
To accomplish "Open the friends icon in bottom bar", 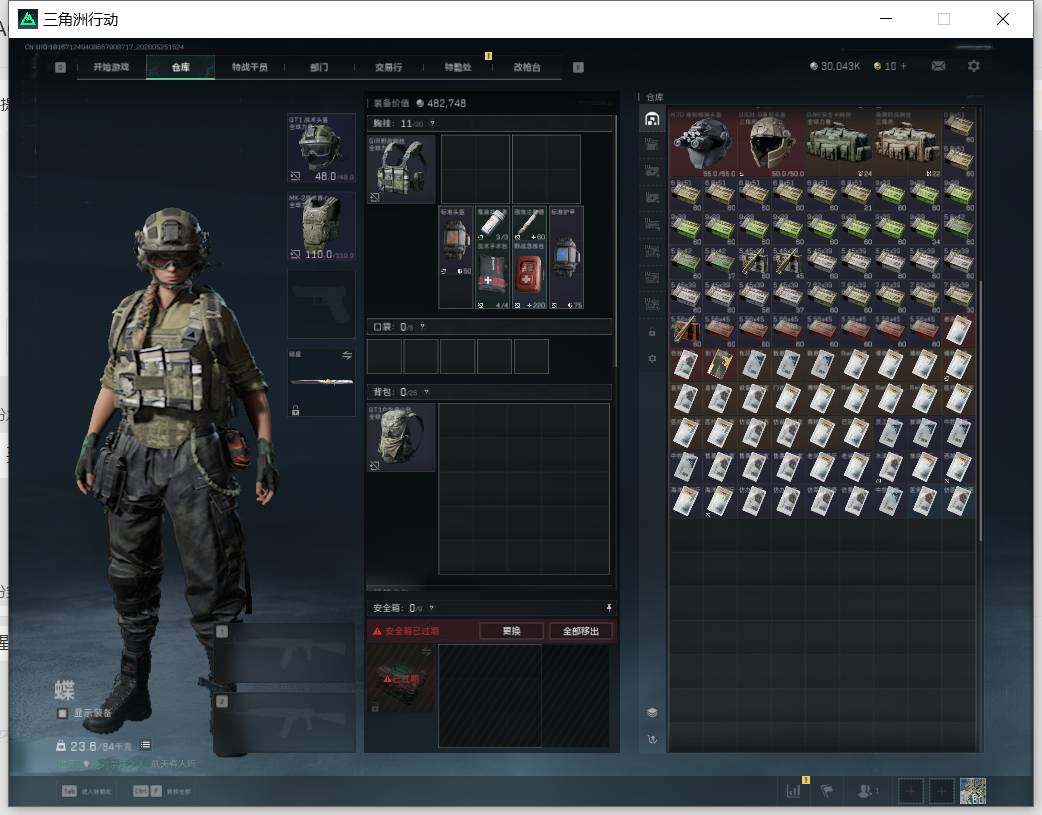I will tap(866, 790).
